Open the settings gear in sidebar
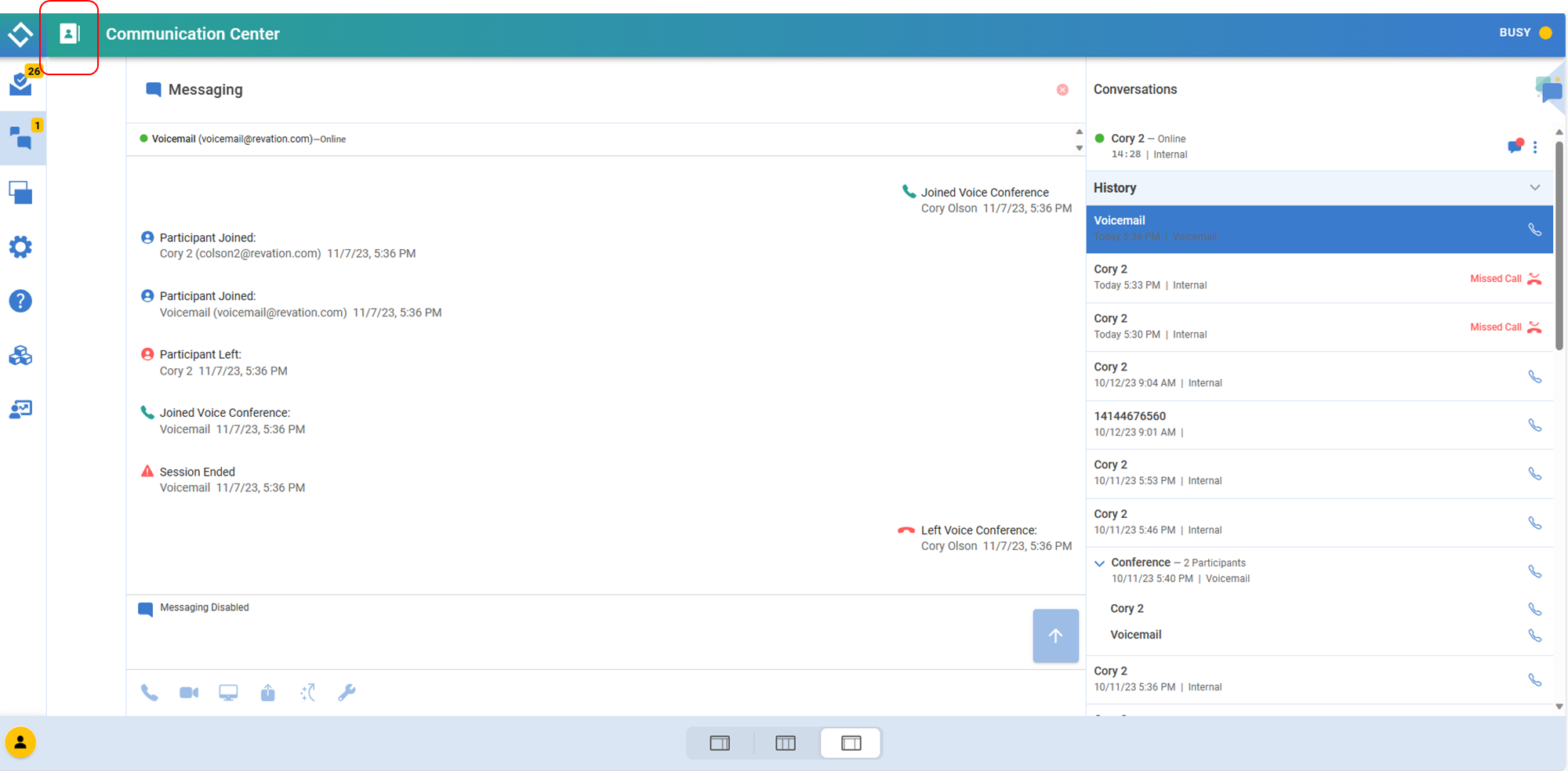This screenshot has width=1568, height=771. 20,248
